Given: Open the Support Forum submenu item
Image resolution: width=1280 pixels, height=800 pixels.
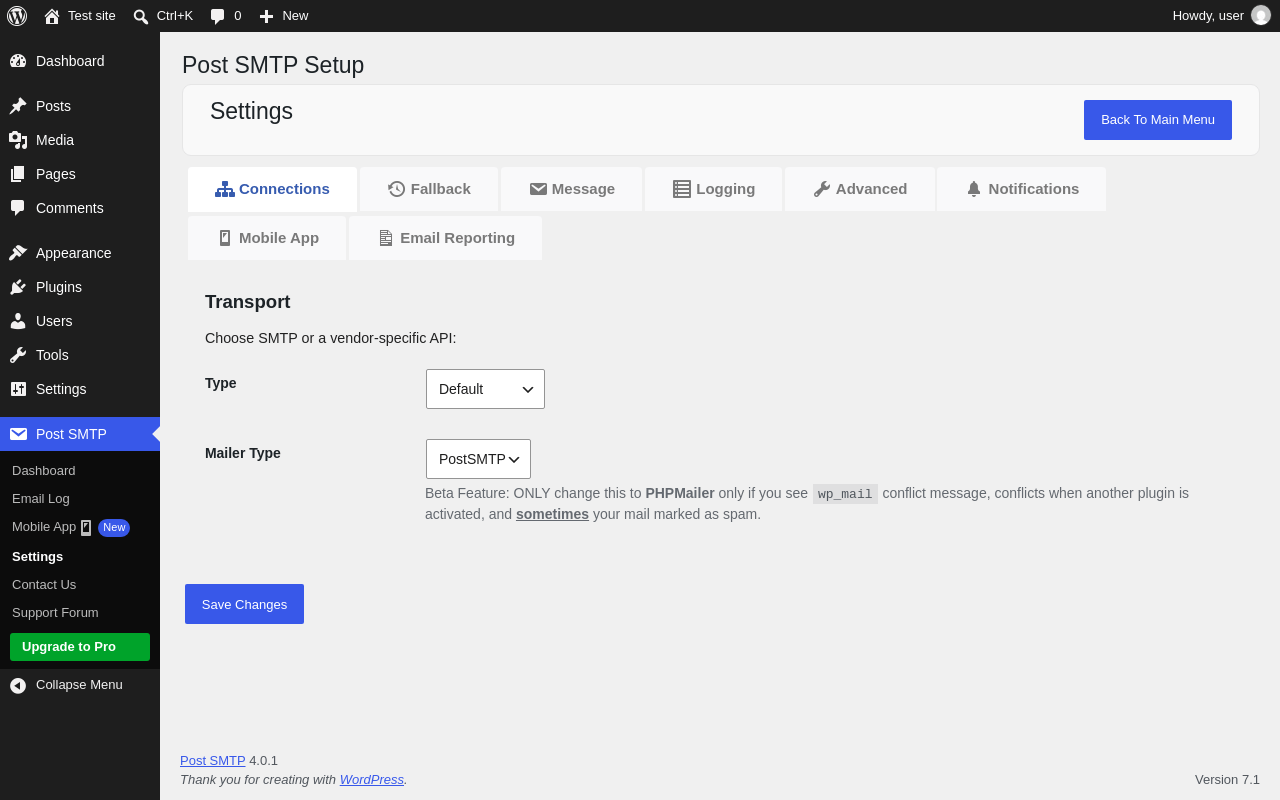Looking at the screenshot, I should tap(55, 613).
